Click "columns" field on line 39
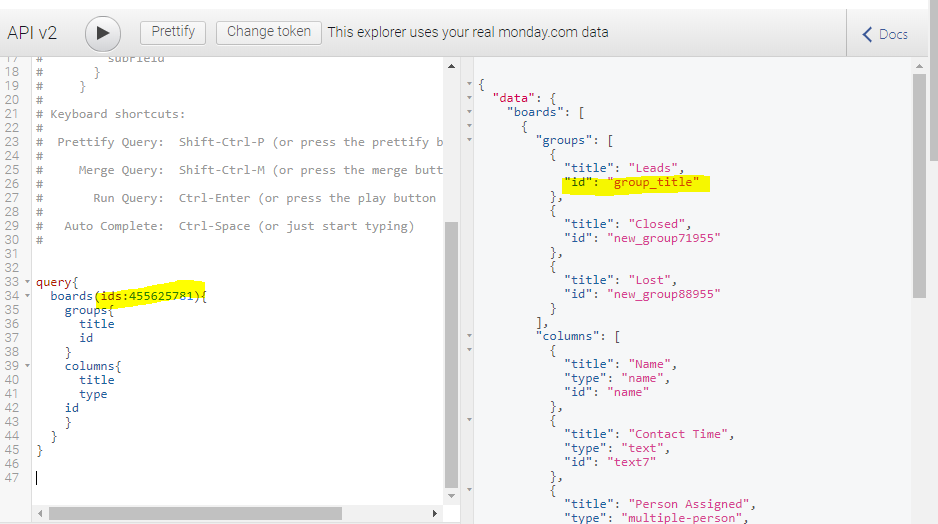 pyautogui.click(x=90, y=365)
